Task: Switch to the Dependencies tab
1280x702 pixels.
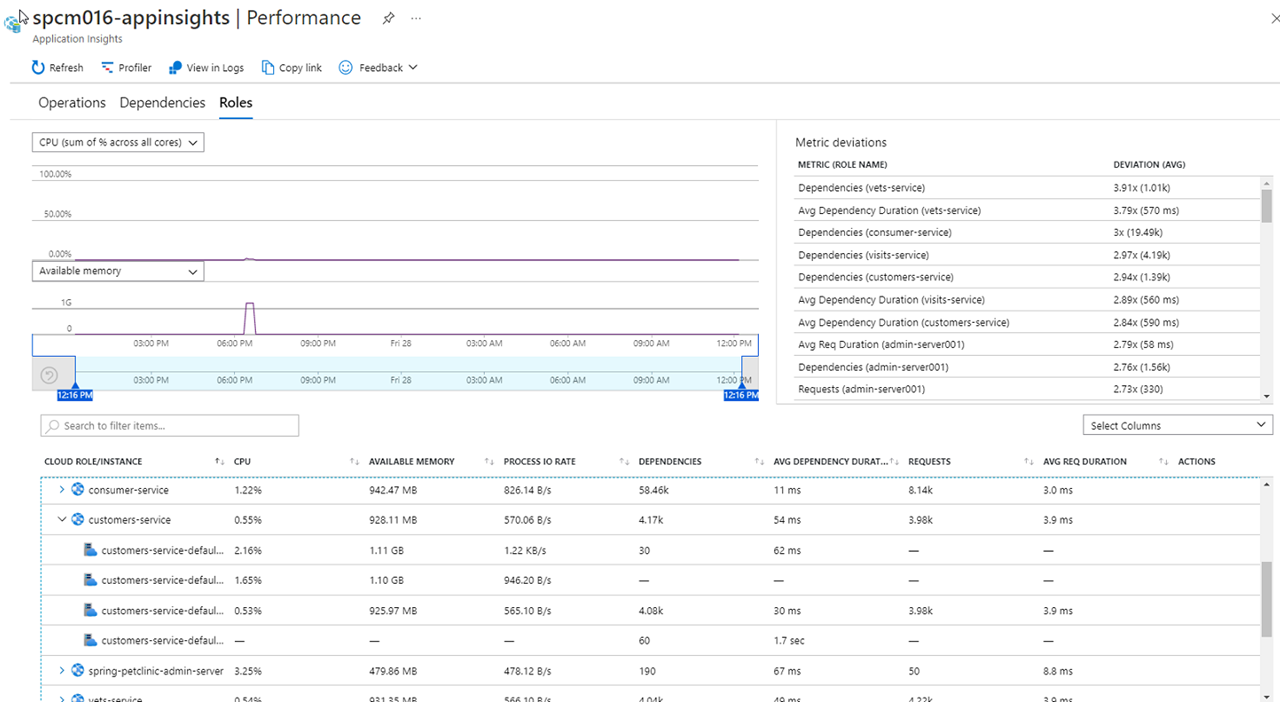Action: click(x=162, y=103)
